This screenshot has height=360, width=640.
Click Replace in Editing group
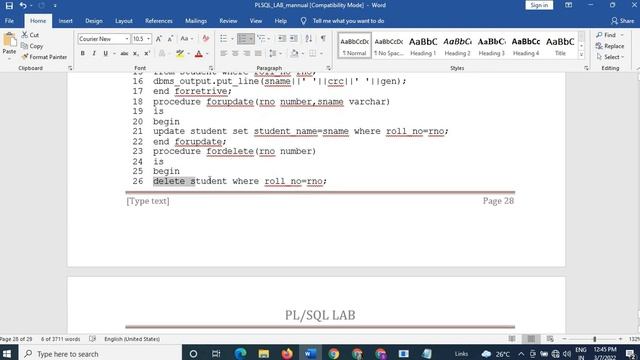pos(610,46)
